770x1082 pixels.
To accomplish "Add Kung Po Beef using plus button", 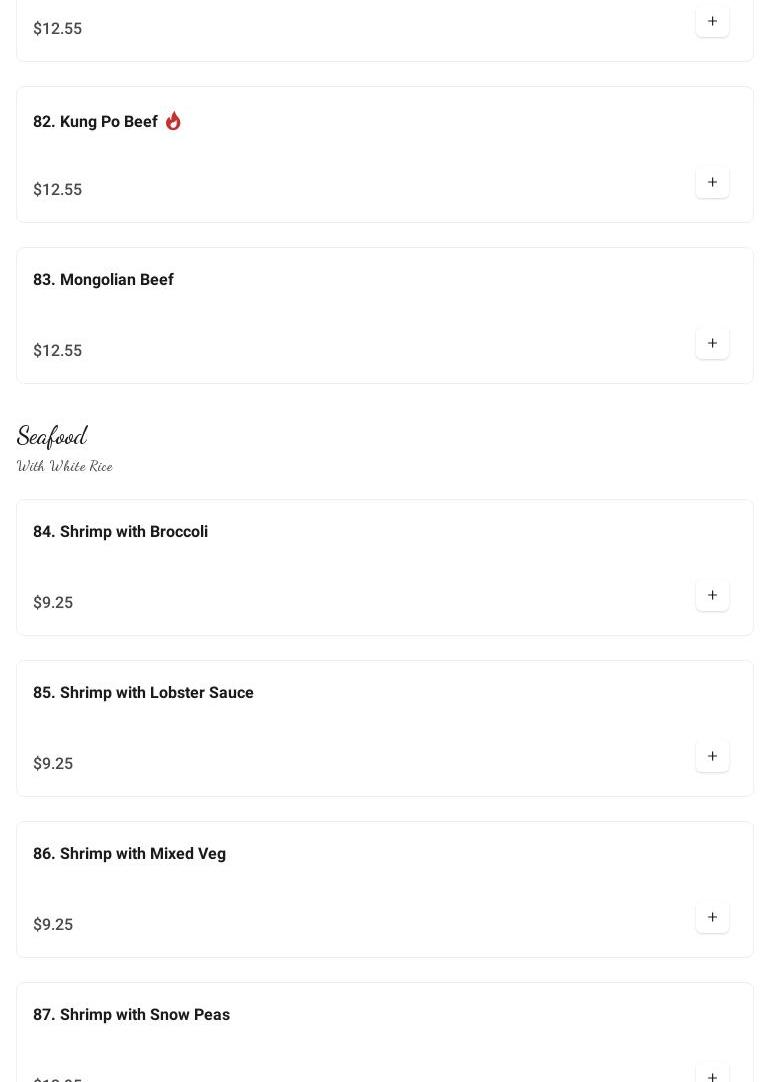I will [x=712, y=182].
